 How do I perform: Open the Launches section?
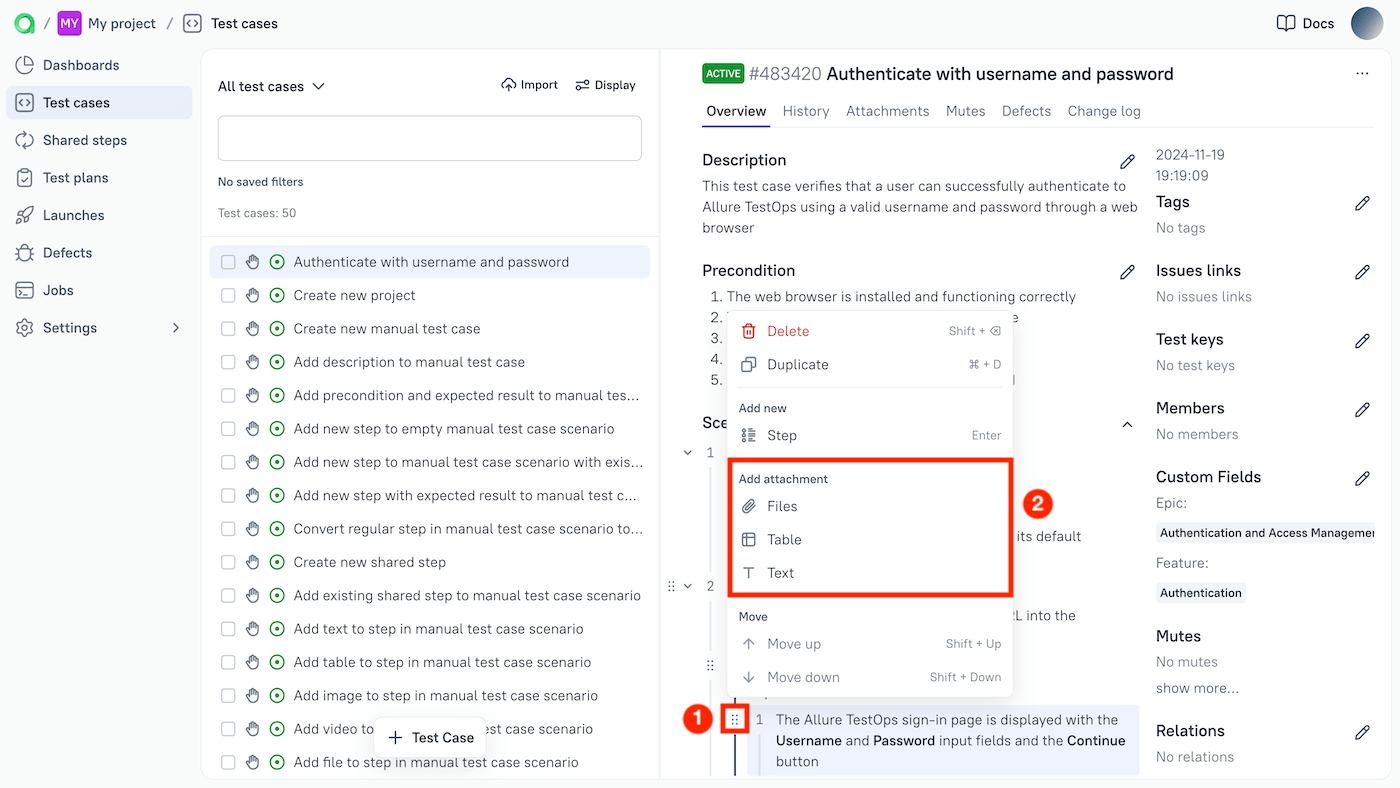pos(75,214)
